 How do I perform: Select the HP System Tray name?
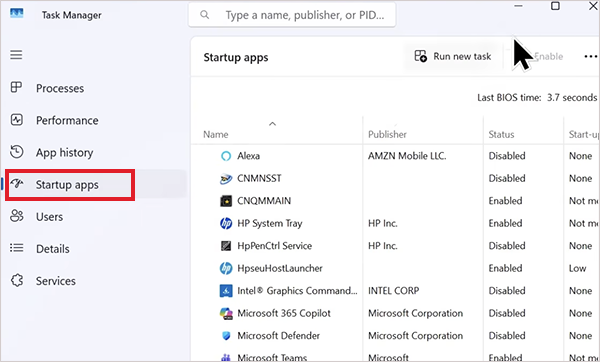point(269,223)
